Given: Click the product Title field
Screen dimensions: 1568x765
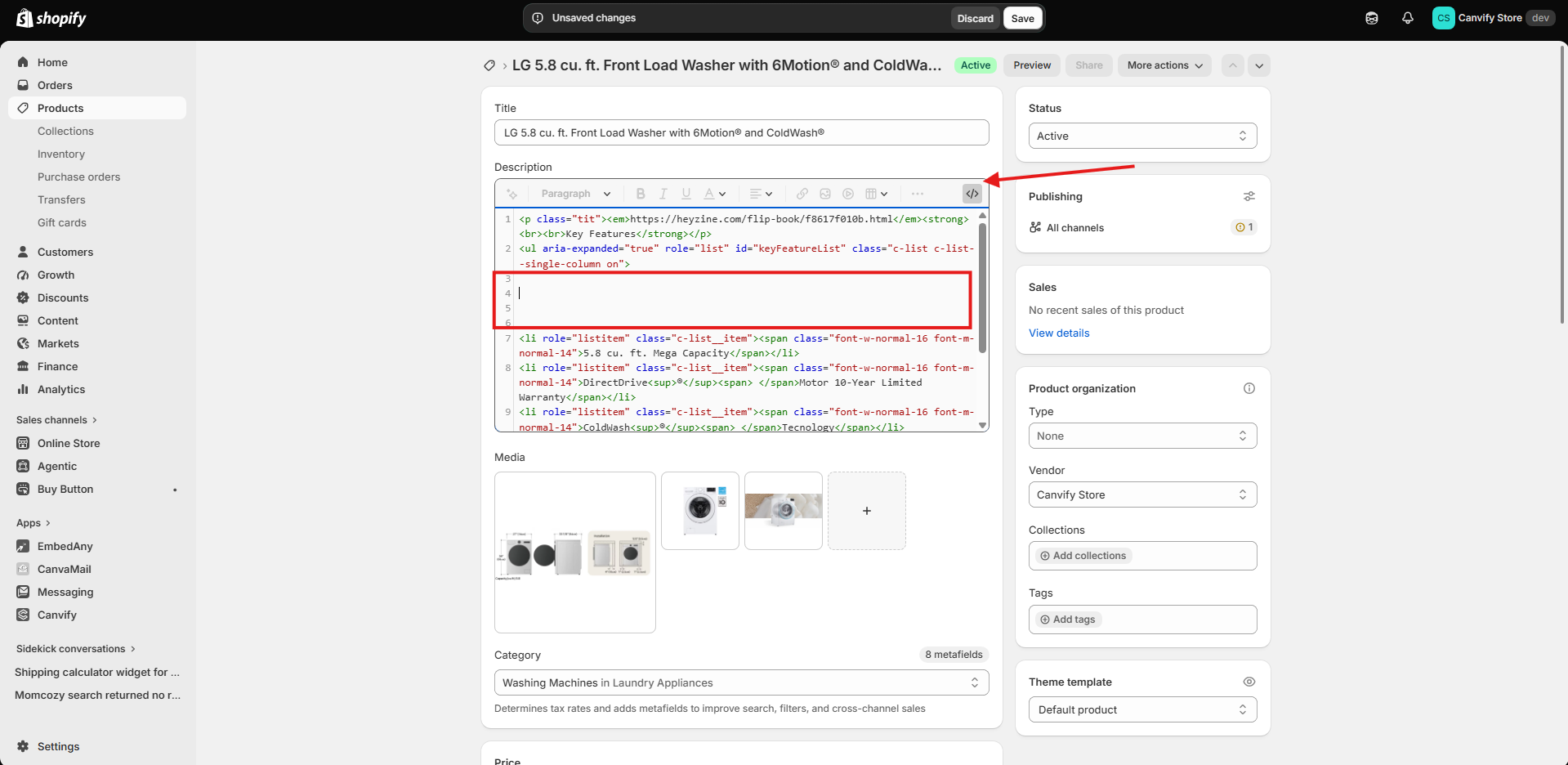Looking at the screenshot, I should [741, 132].
